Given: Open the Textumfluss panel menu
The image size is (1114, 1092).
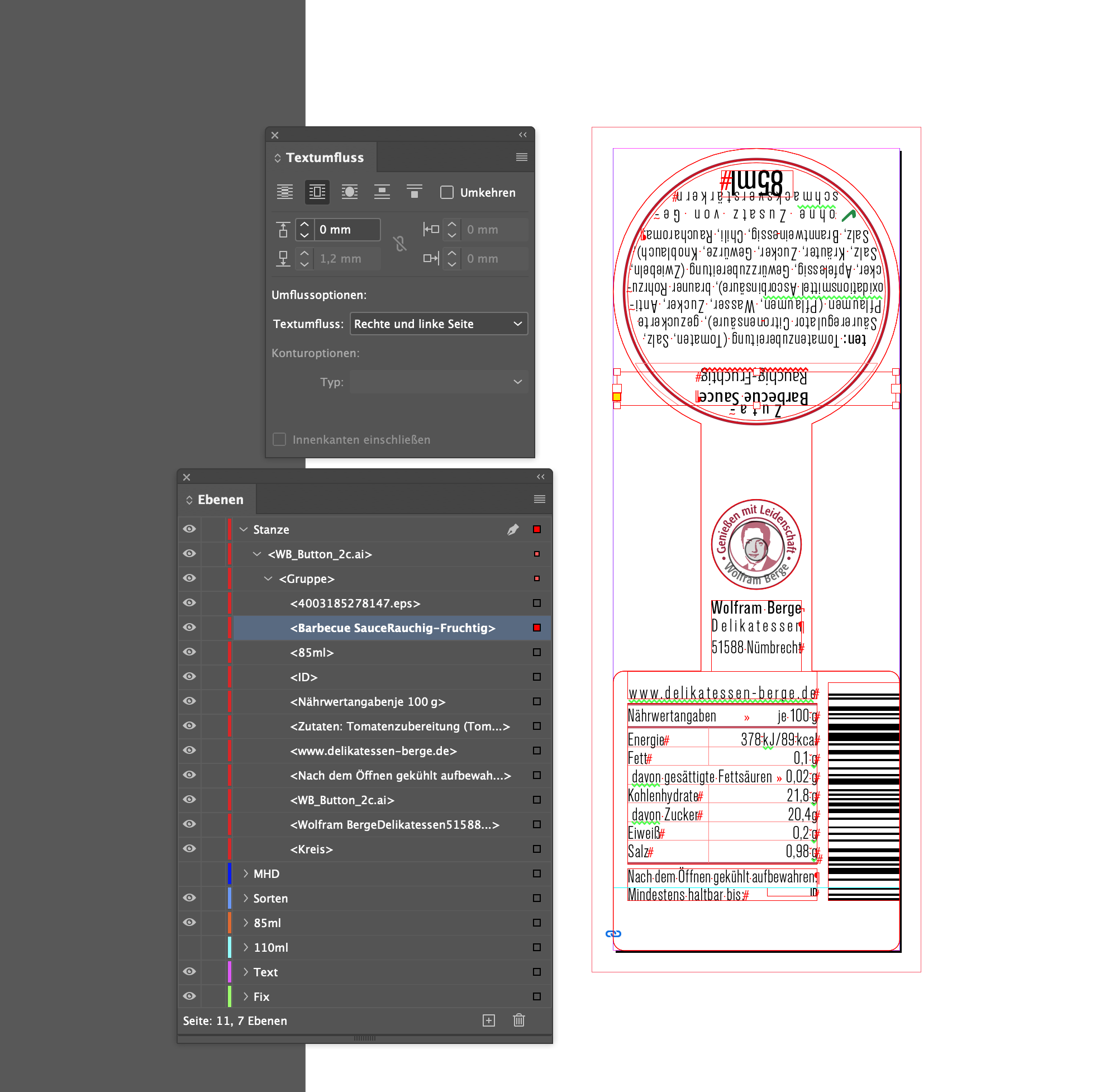Looking at the screenshot, I should point(521,156).
